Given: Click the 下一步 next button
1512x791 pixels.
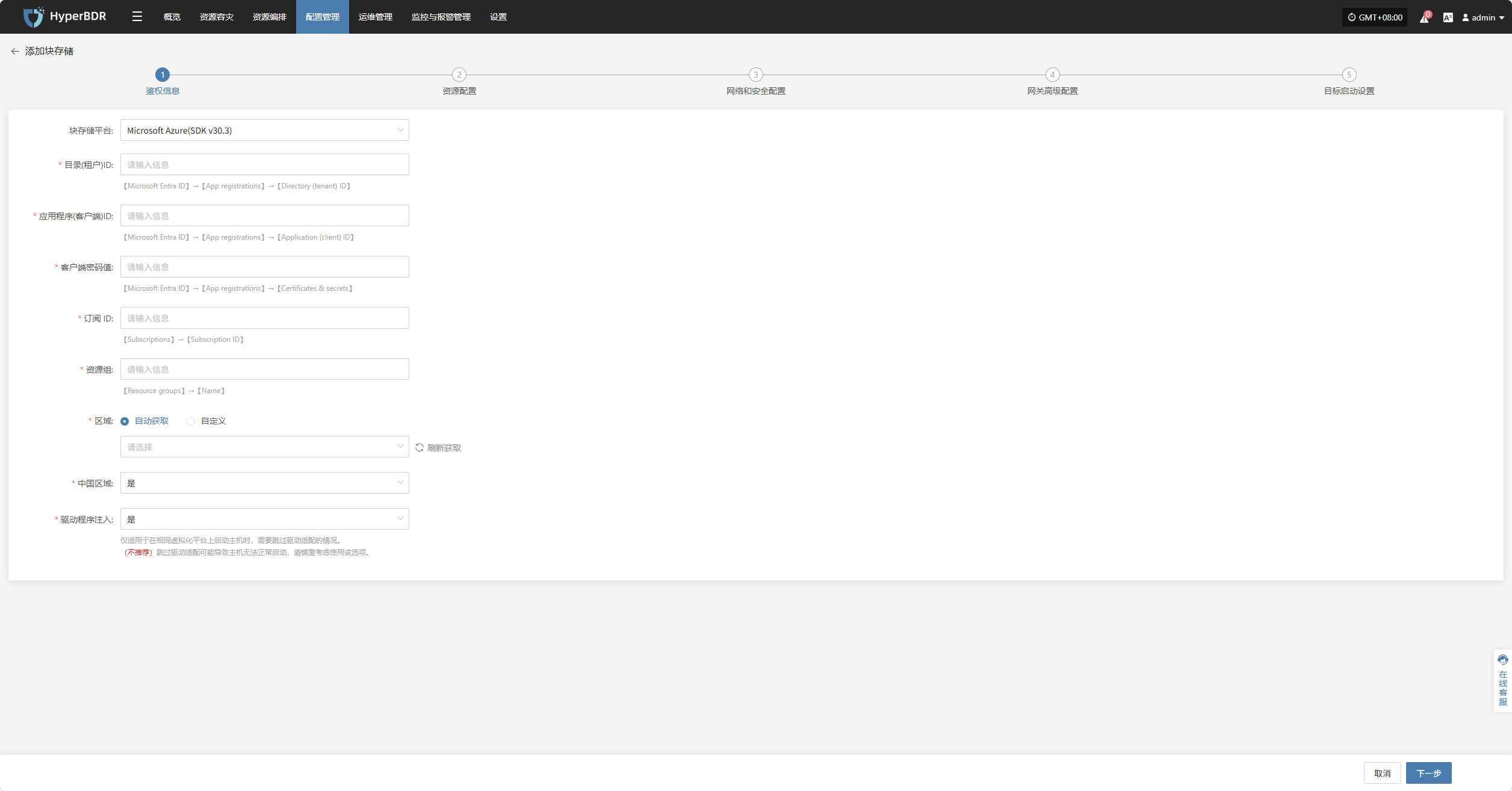Looking at the screenshot, I should coord(1429,773).
